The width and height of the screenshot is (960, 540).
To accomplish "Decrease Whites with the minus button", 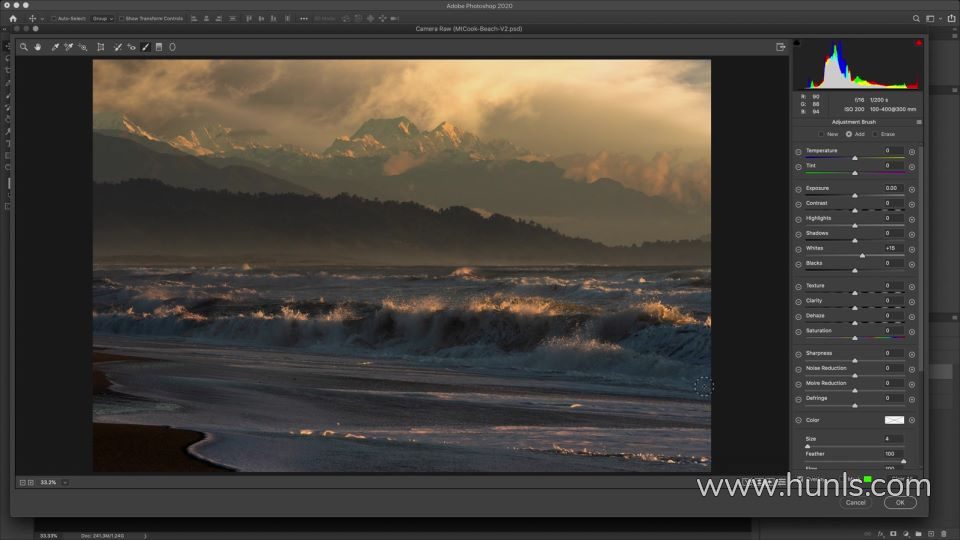I will [x=798, y=249].
